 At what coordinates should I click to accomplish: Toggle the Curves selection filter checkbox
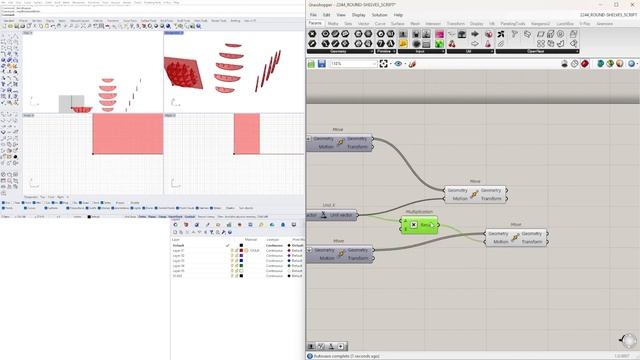pos(25,208)
